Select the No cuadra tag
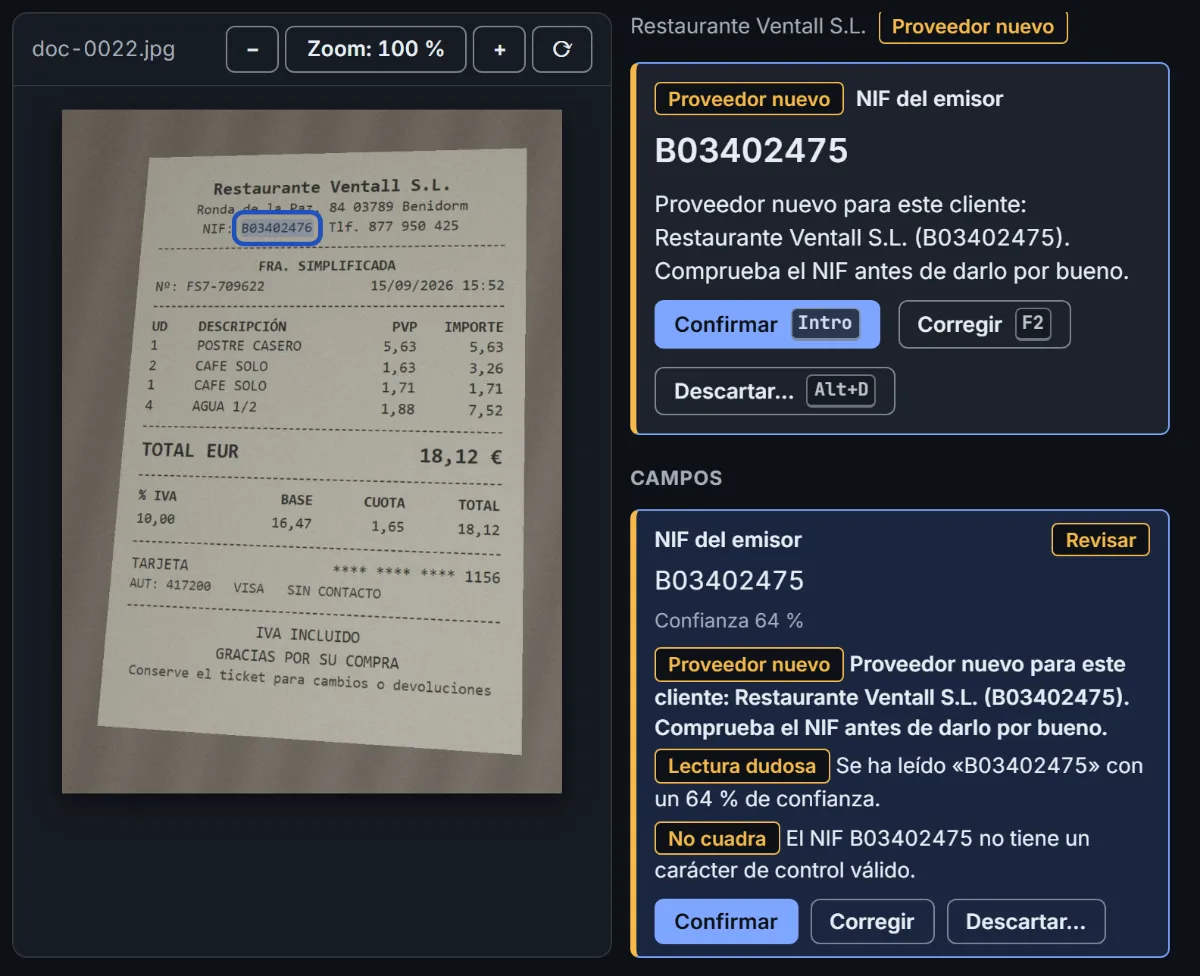The height and width of the screenshot is (976, 1200). click(x=716, y=838)
